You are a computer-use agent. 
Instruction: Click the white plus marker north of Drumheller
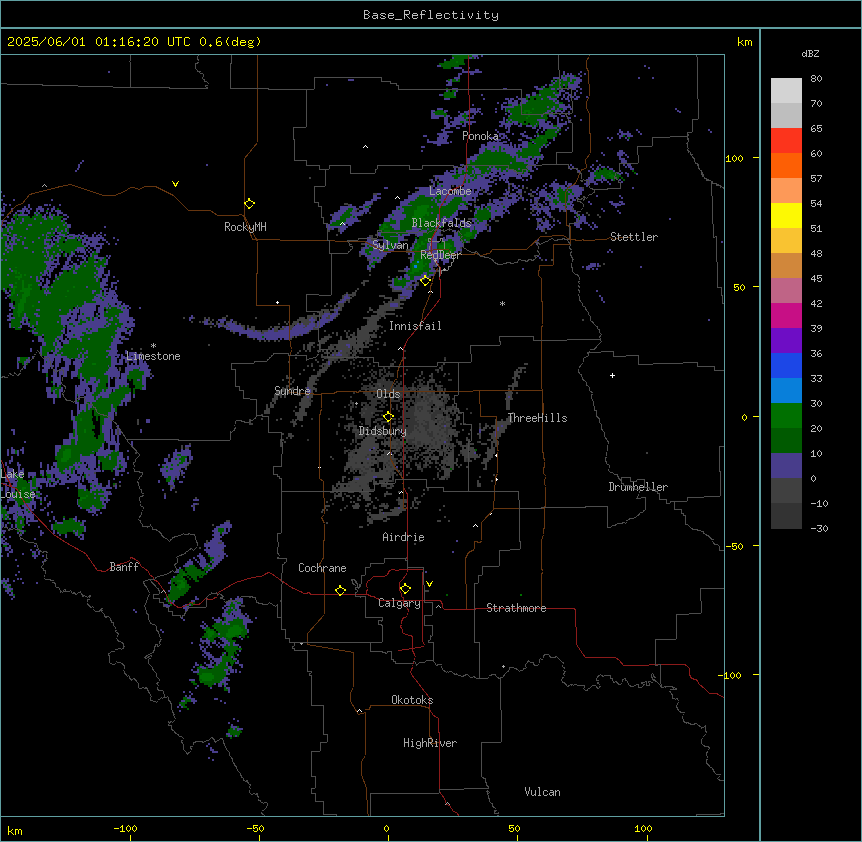(x=612, y=375)
